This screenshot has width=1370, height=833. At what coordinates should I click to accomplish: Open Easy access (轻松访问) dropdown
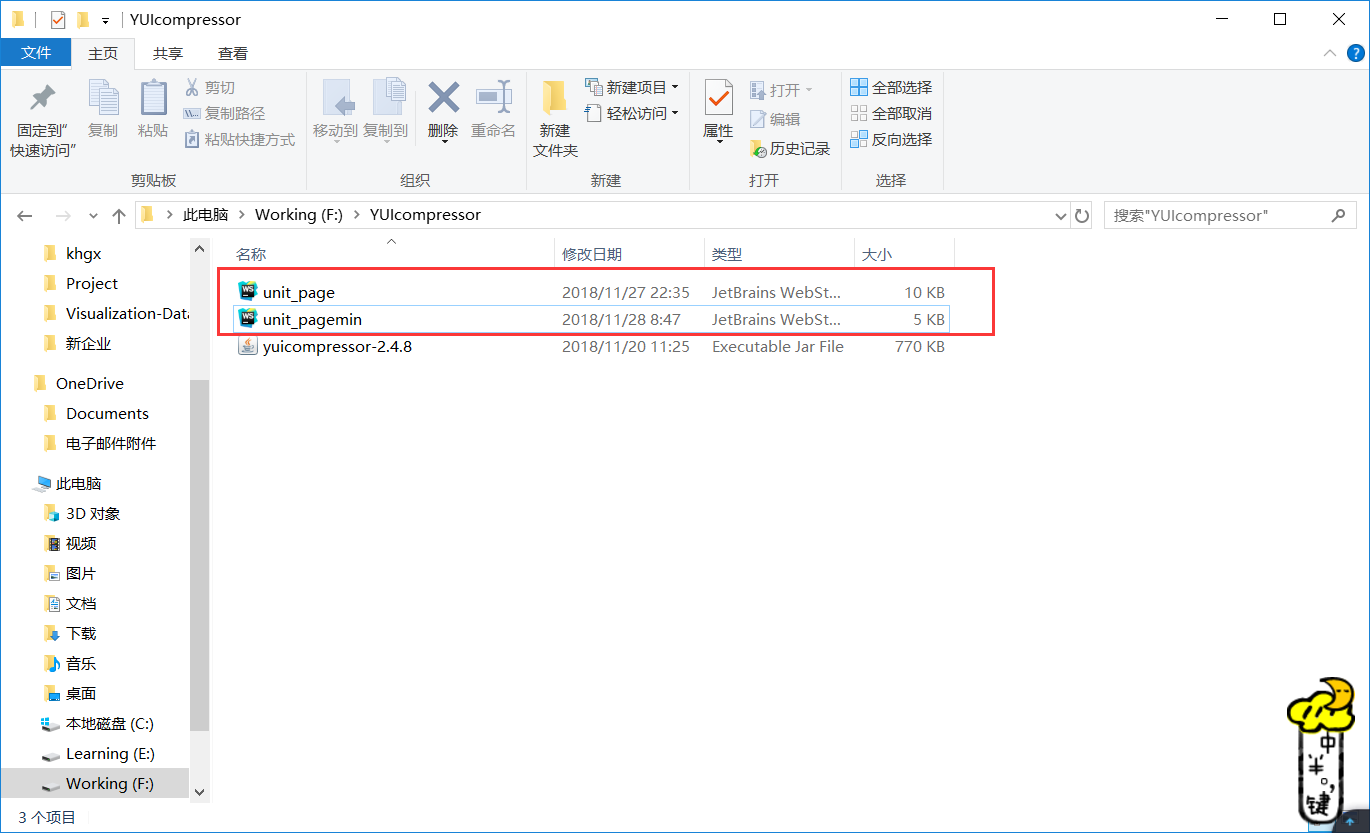(x=675, y=113)
